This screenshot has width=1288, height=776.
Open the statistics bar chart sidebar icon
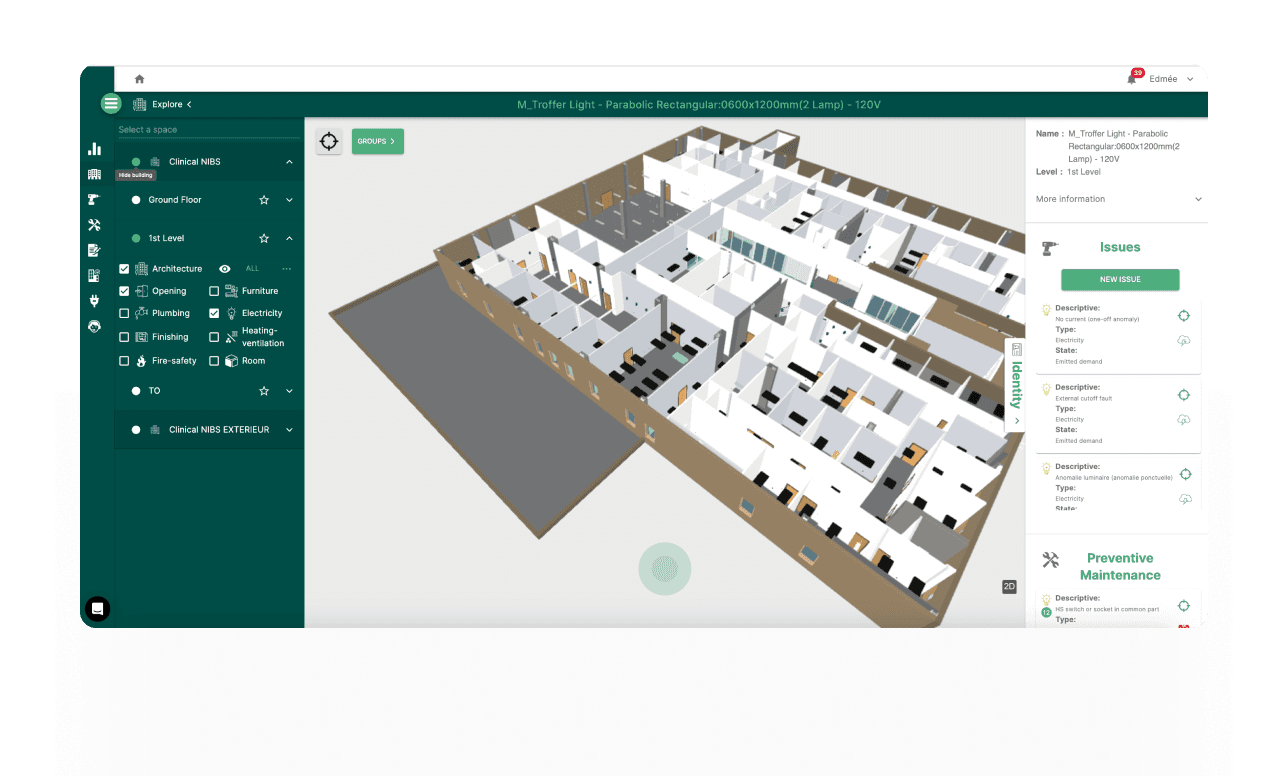click(x=95, y=149)
